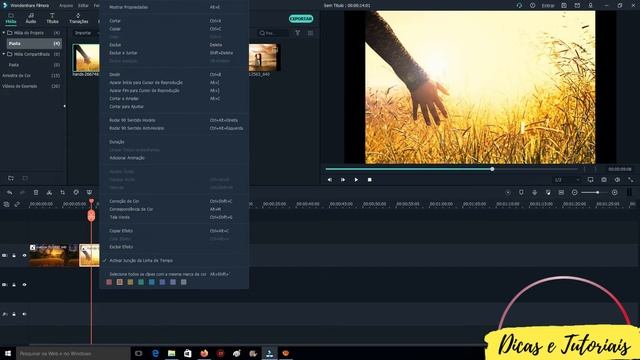
Task: Click the microphone voiceover icon in timeline toolbar
Action: [535, 192]
